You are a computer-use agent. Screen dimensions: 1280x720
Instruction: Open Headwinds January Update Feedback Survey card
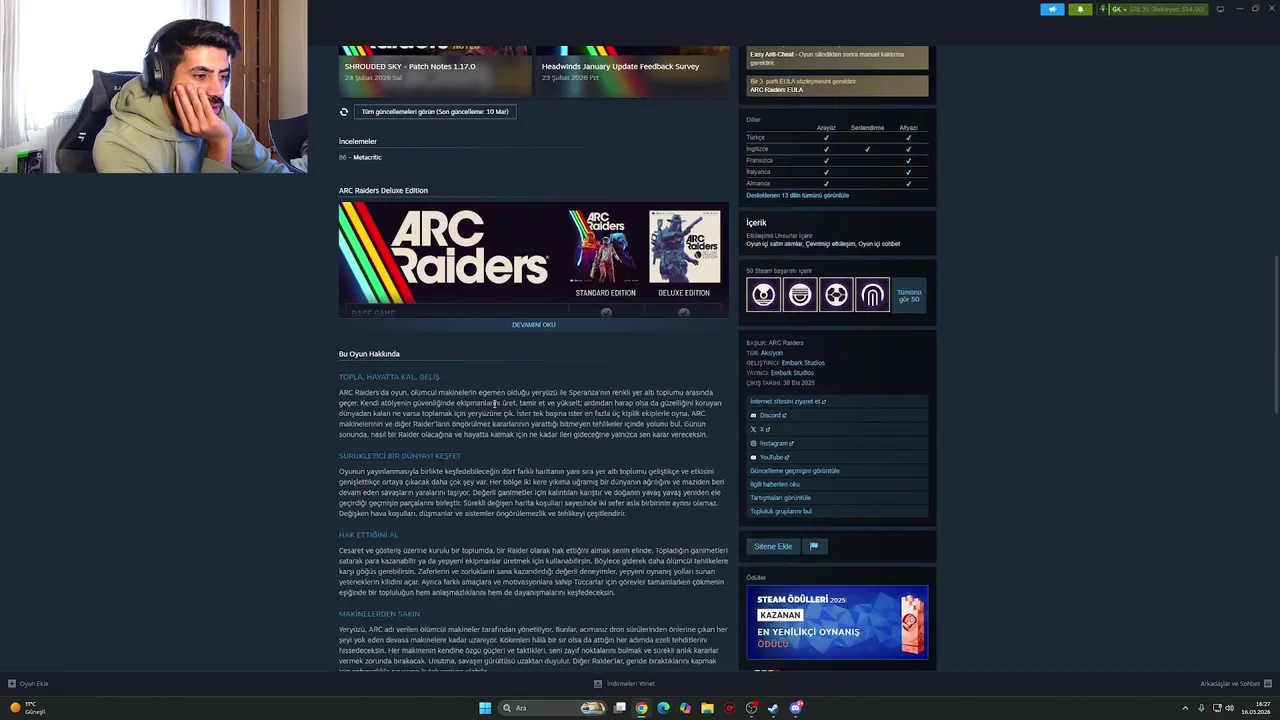[x=632, y=71]
